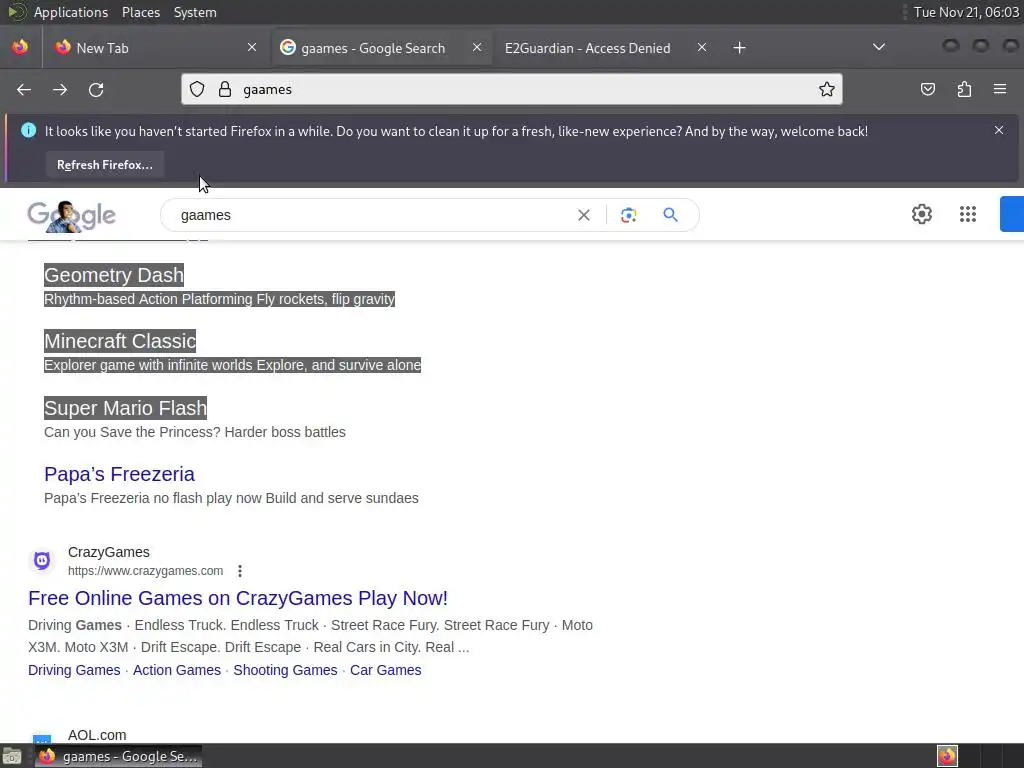Open the Firefox hamburger menu
1024x768 pixels.
pyautogui.click(x=1000, y=89)
